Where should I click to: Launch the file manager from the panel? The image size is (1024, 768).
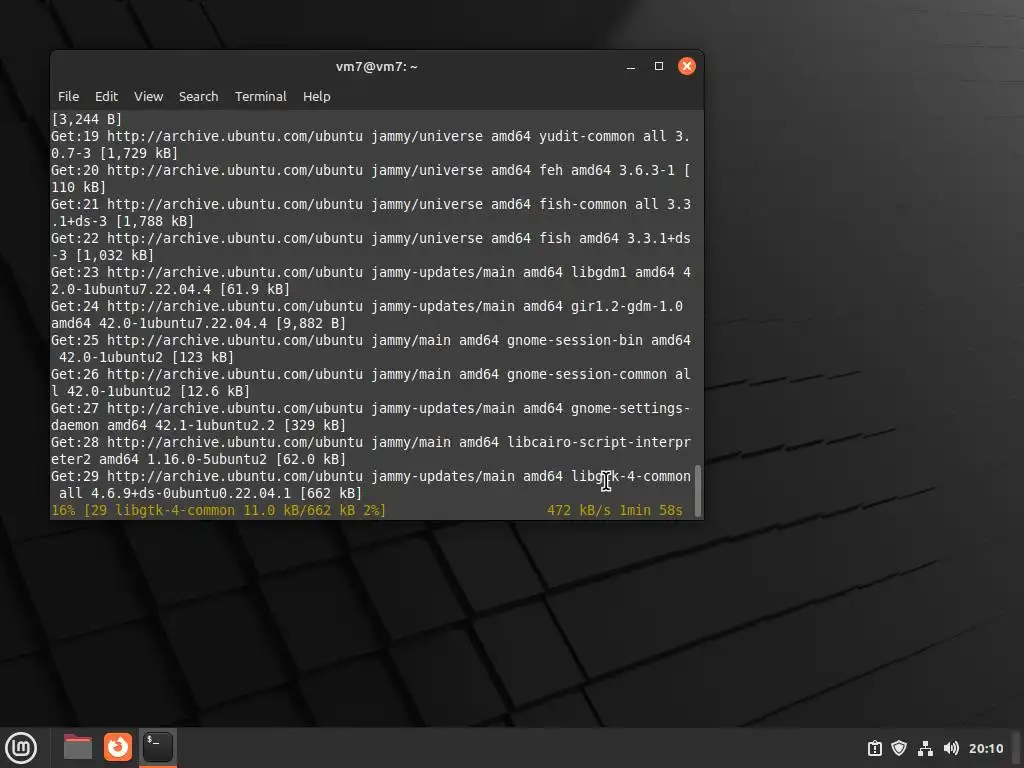point(78,747)
